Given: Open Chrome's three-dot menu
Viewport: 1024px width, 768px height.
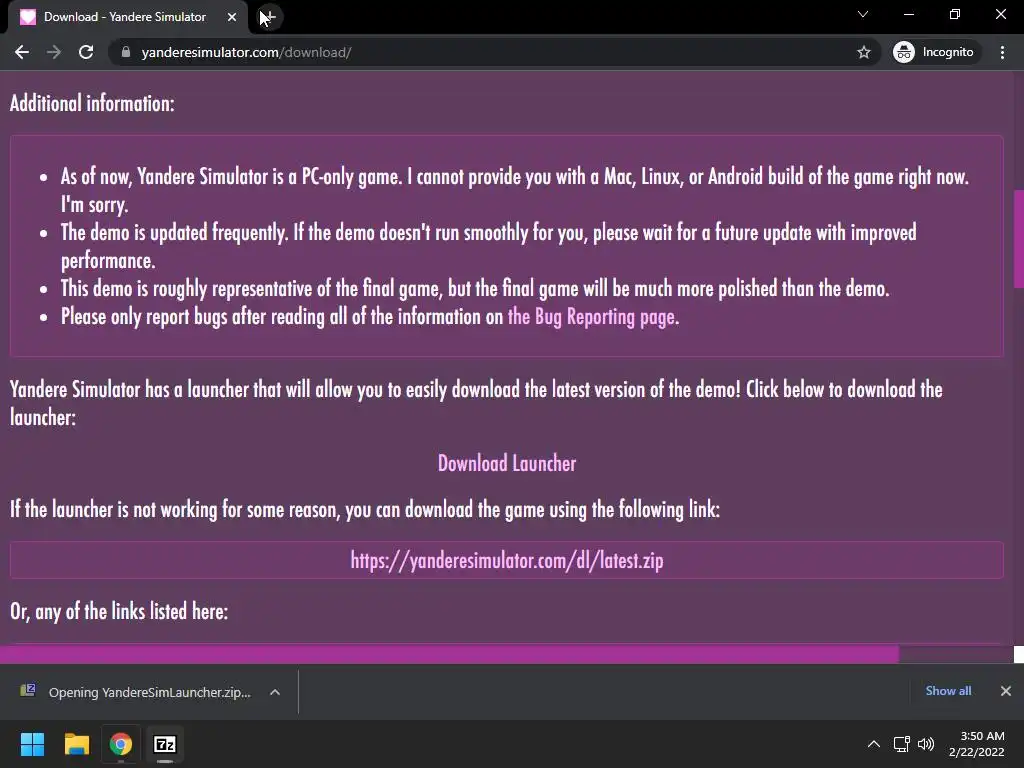Looking at the screenshot, I should [1002, 52].
